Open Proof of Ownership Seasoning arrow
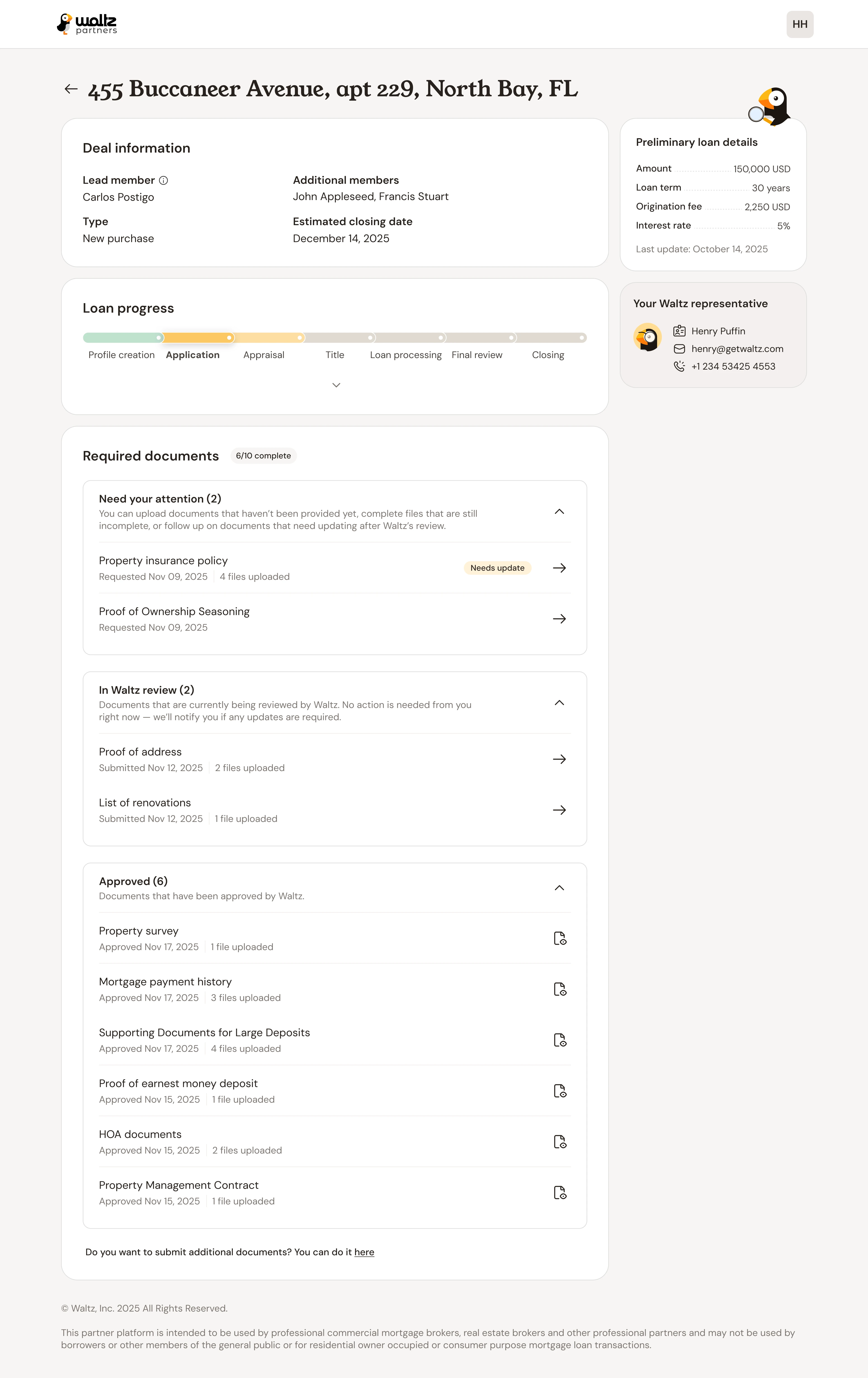The height and width of the screenshot is (1378, 868). (559, 619)
